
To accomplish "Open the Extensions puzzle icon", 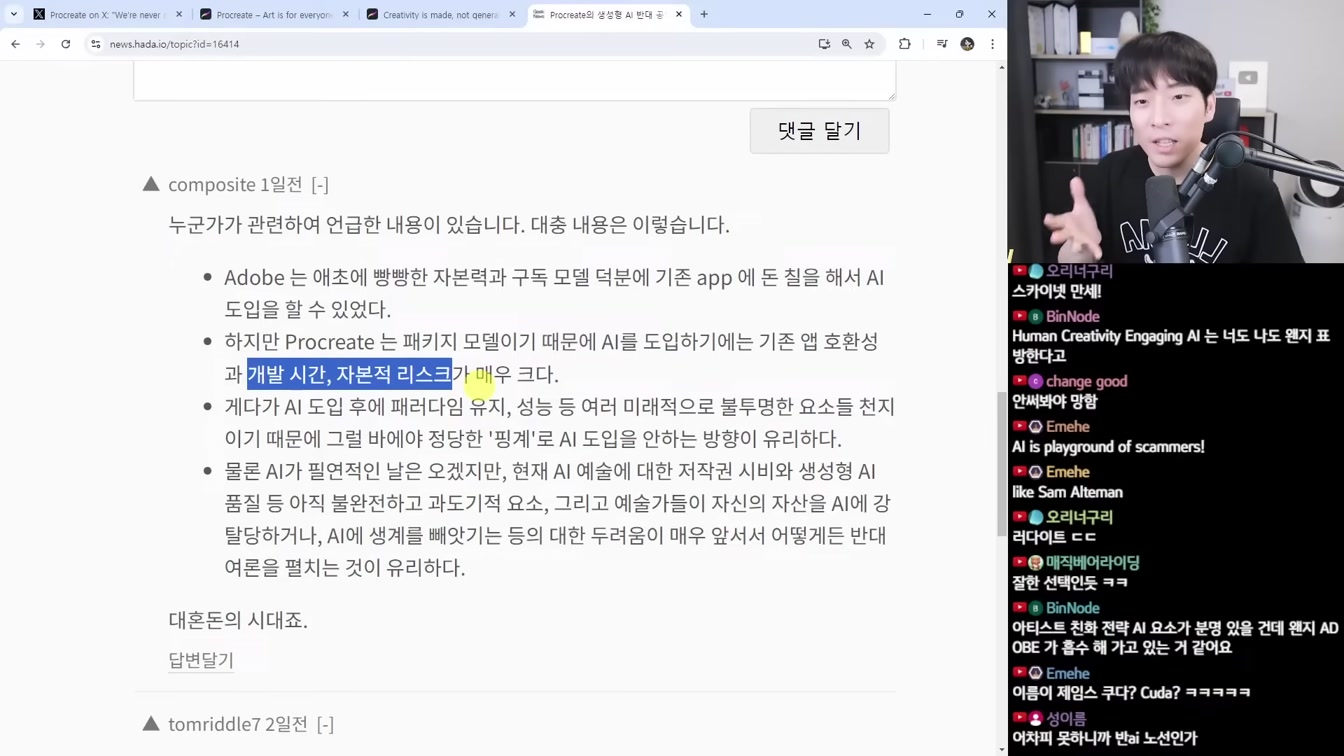I will (905, 44).
